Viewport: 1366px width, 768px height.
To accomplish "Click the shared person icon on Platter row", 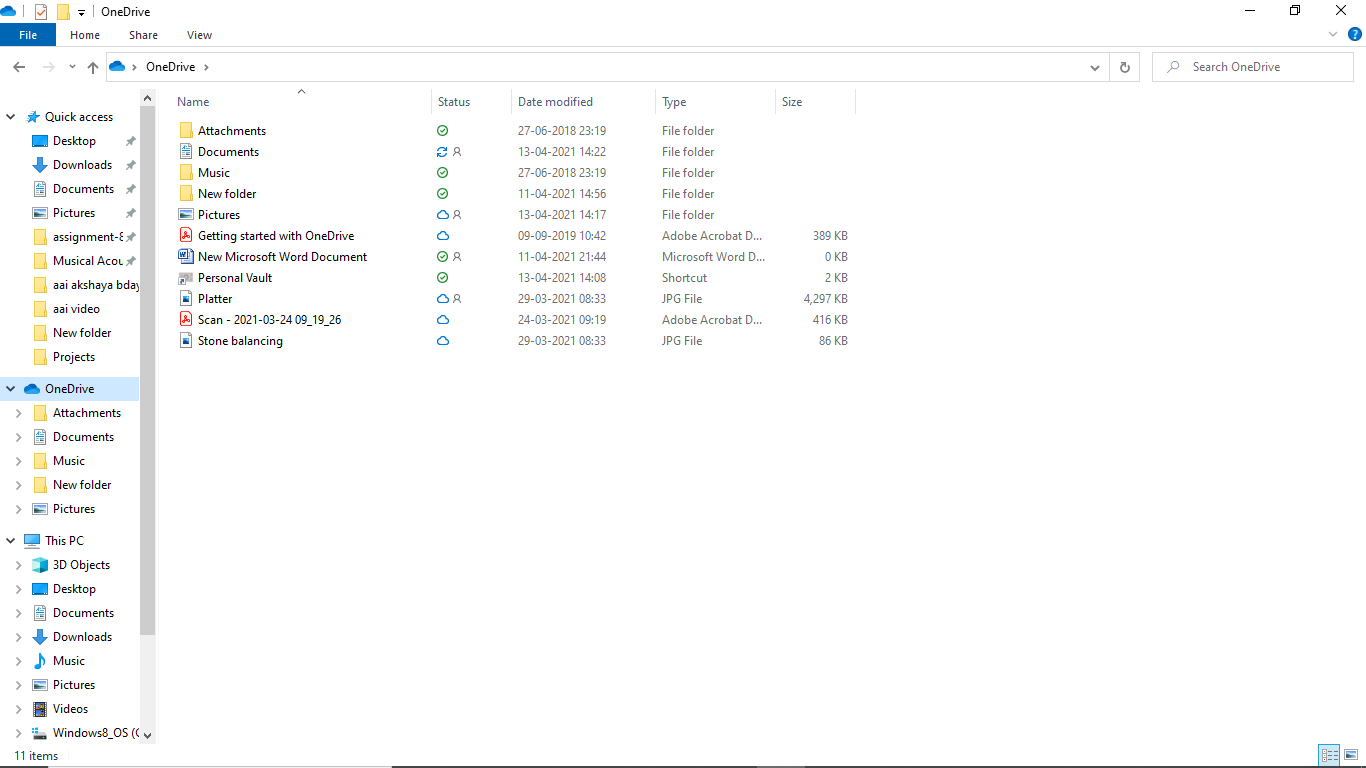I will (x=457, y=299).
